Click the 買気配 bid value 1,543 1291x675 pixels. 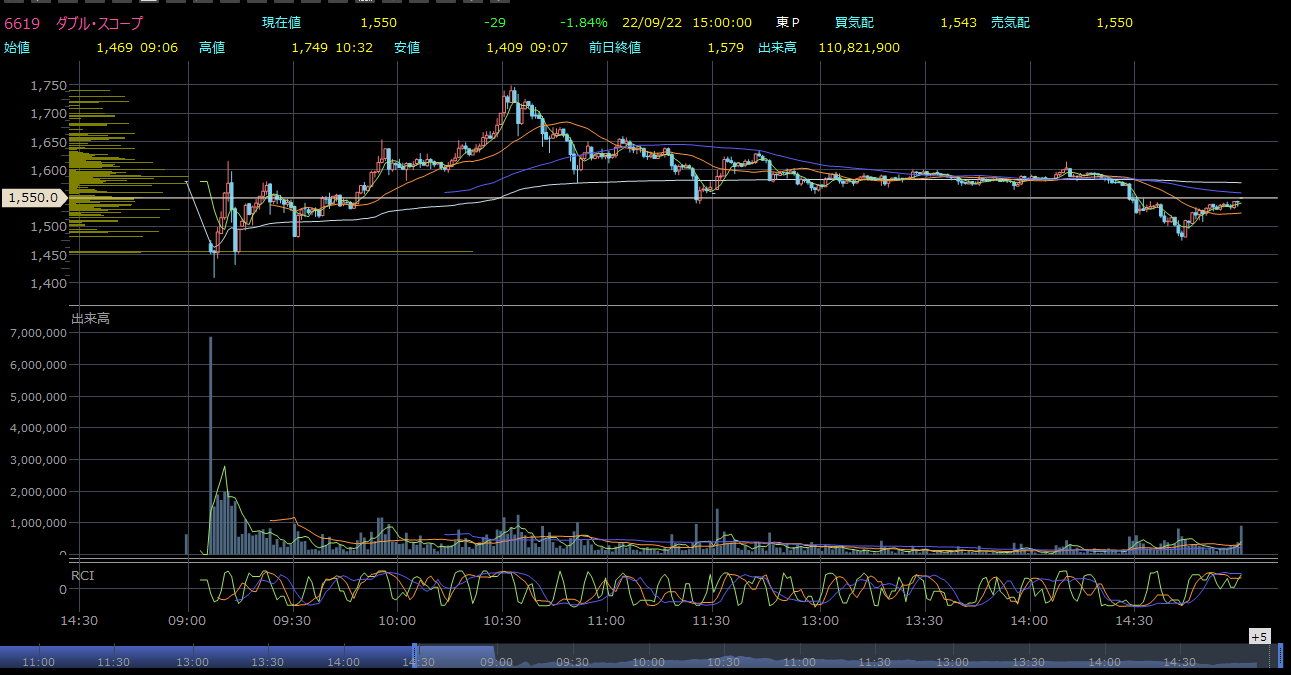[958, 23]
